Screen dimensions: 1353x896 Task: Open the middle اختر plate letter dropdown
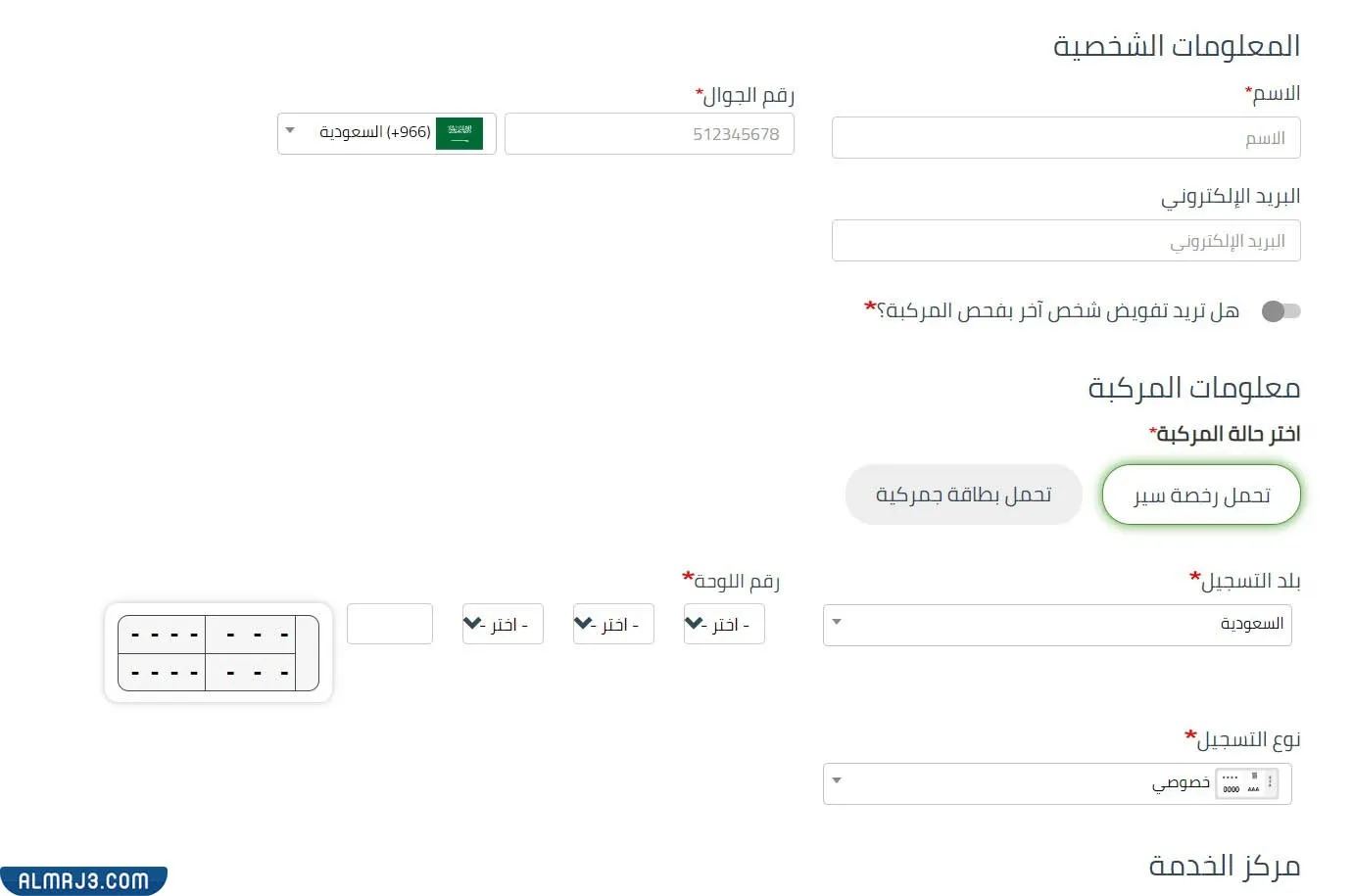point(612,624)
